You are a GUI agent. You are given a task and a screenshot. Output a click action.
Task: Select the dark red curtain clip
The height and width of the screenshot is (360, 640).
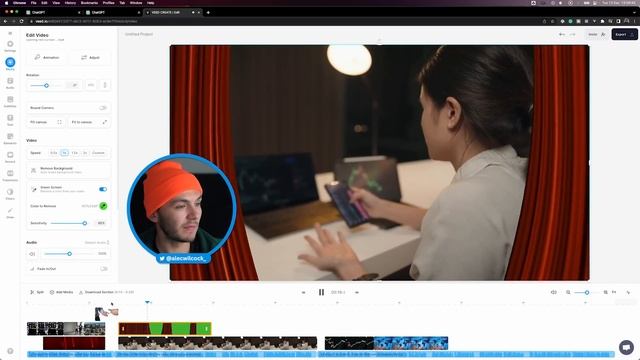(x=74, y=343)
